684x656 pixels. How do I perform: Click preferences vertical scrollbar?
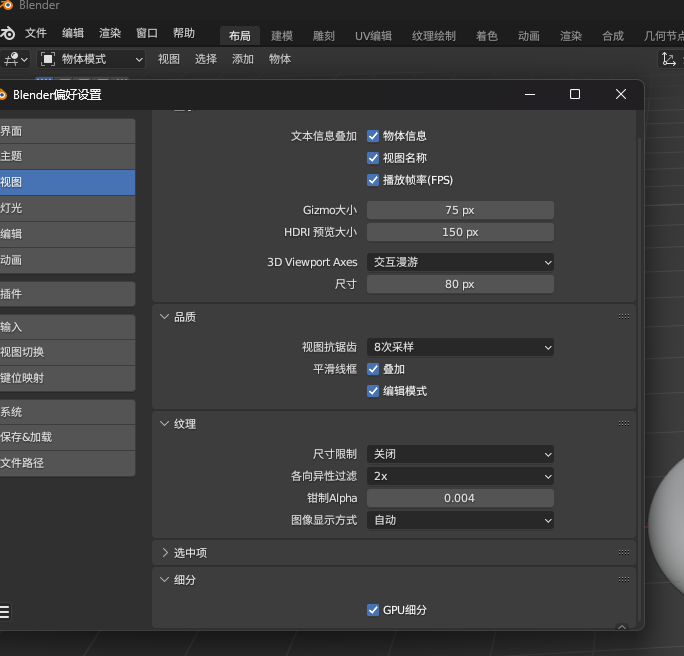coord(640,379)
